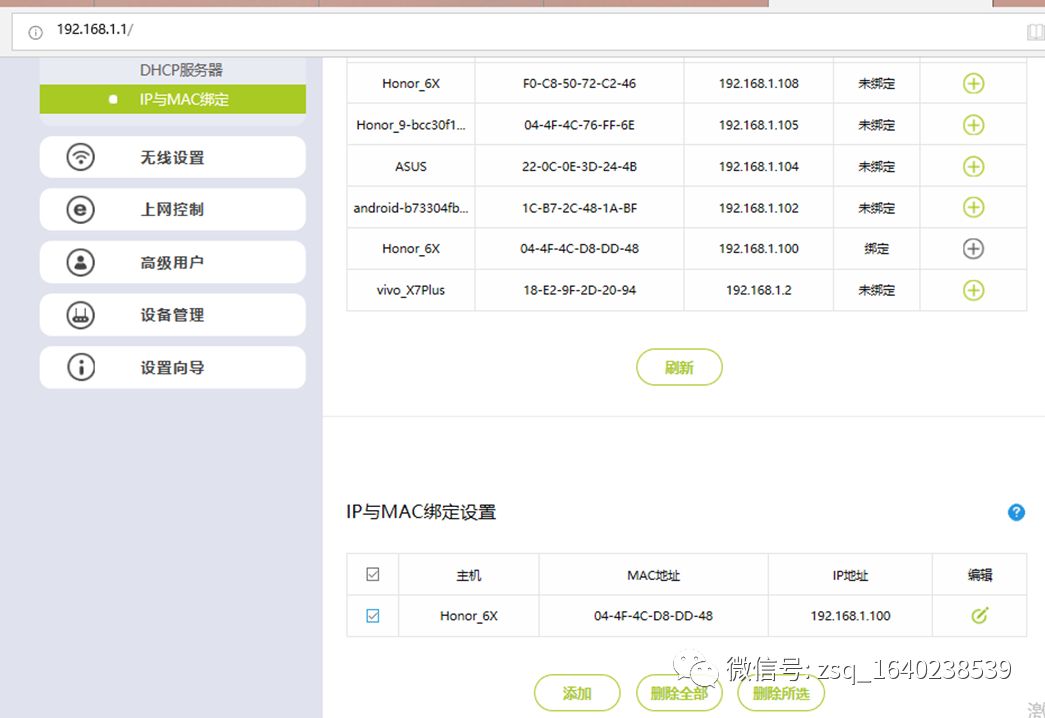Screen dimensions: 1045x718
Task: Click the plus icon for android-b73304fb
Action: (x=973, y=207)
